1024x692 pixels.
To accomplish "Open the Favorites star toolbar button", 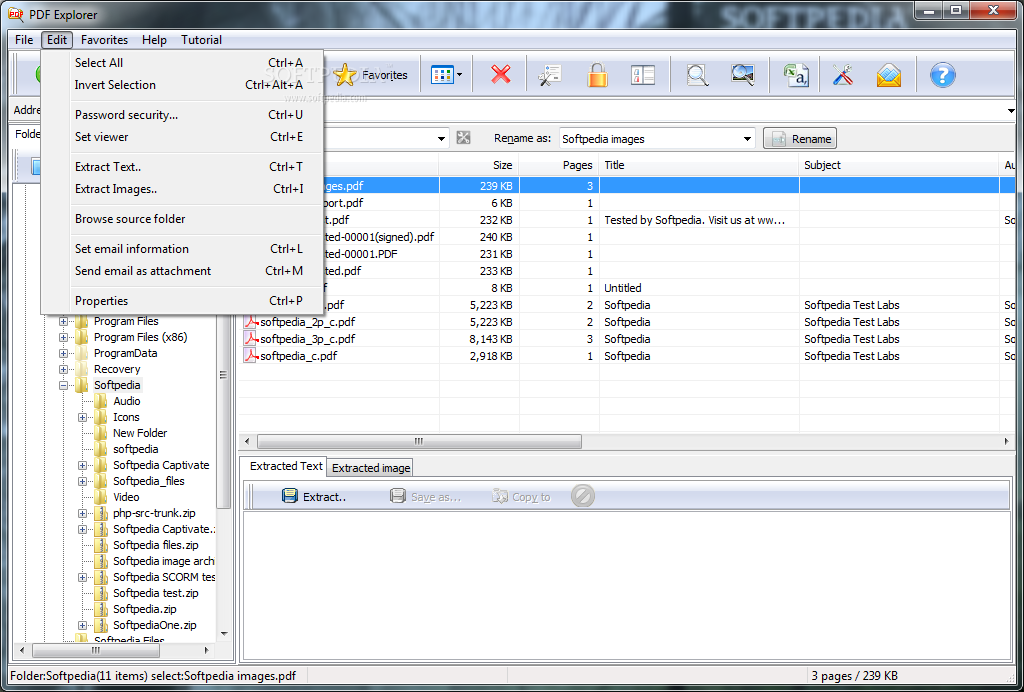I will point(370,75).
